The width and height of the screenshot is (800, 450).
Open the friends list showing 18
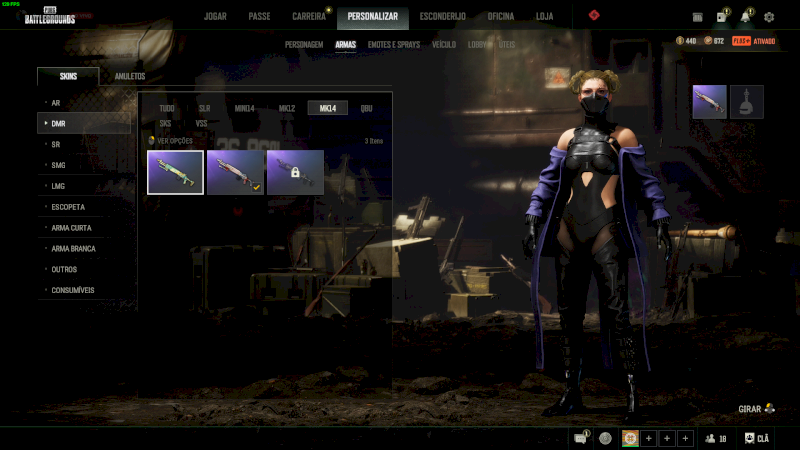click(x=716, y=438)
